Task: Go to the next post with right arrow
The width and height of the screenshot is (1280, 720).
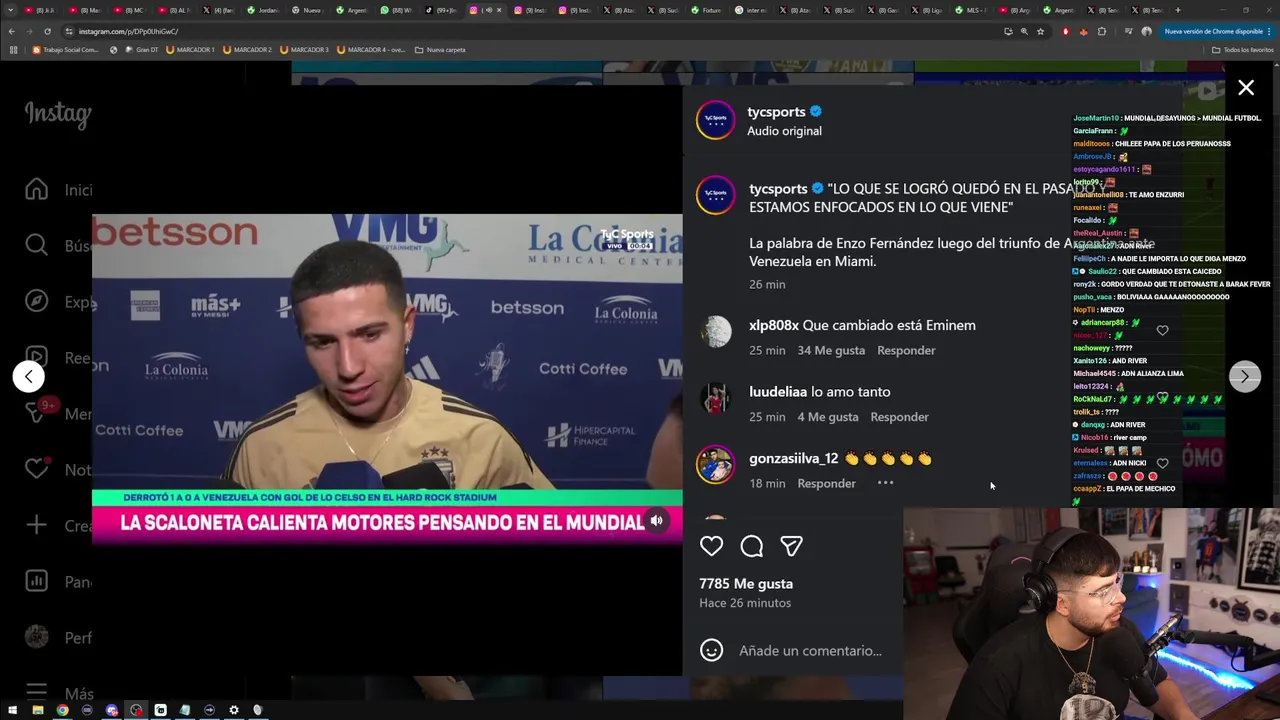Action: coord(1244,376)
